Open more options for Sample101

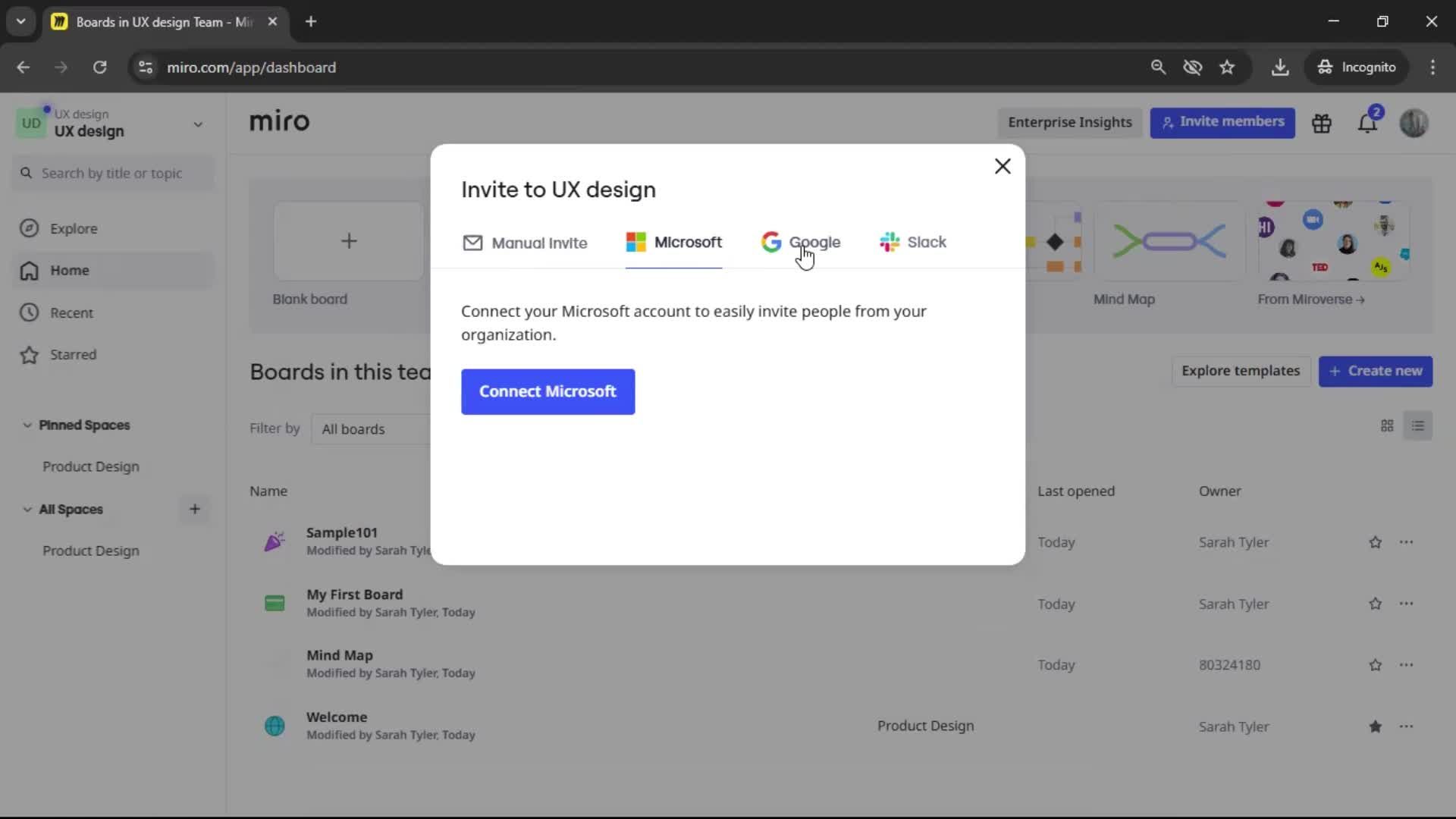tap(1406, 543)
